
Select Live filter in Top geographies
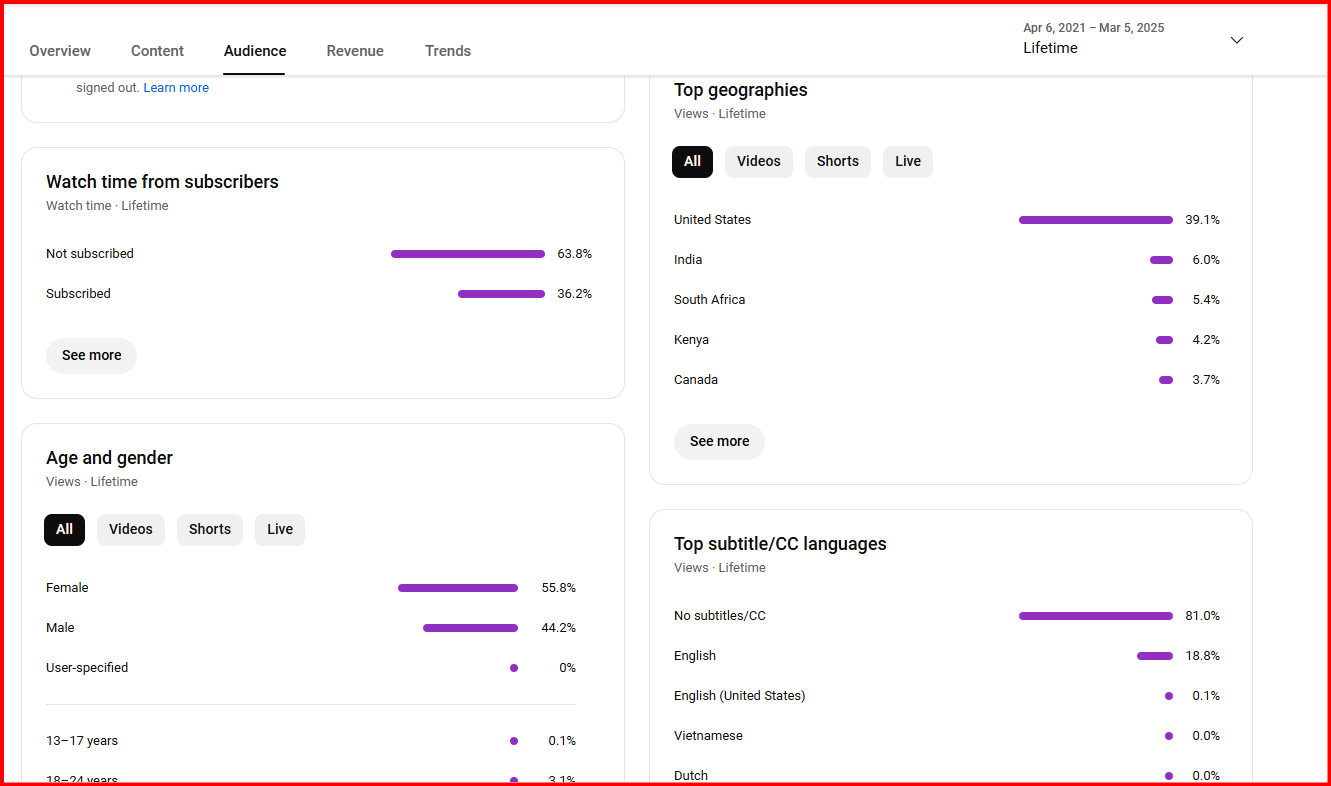(x=908, y=162)
